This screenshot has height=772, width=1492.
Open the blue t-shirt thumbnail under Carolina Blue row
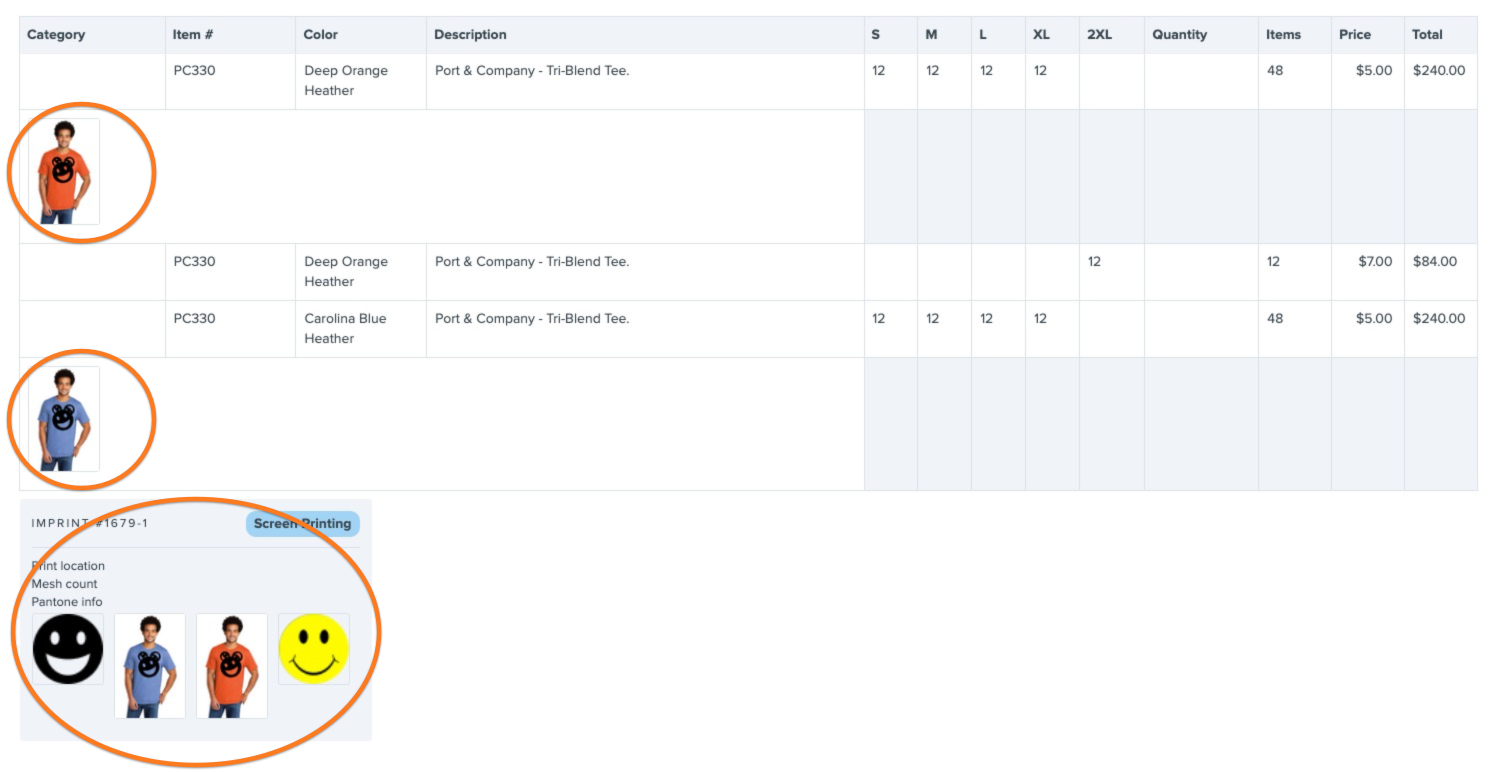pos(64,419)
